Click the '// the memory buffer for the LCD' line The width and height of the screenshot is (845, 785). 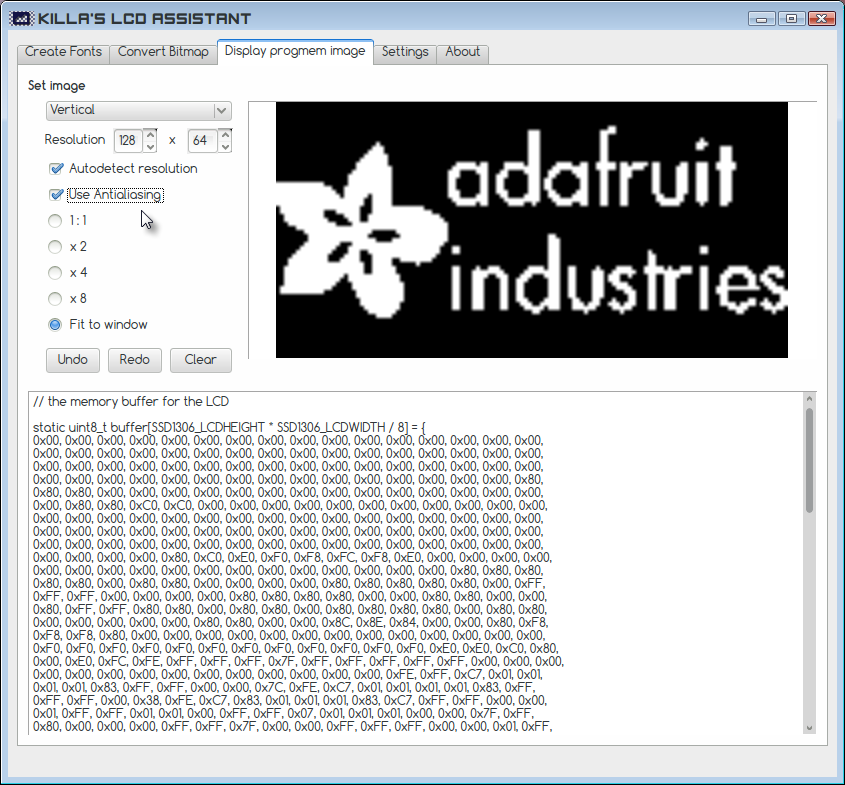pos(131,402)
